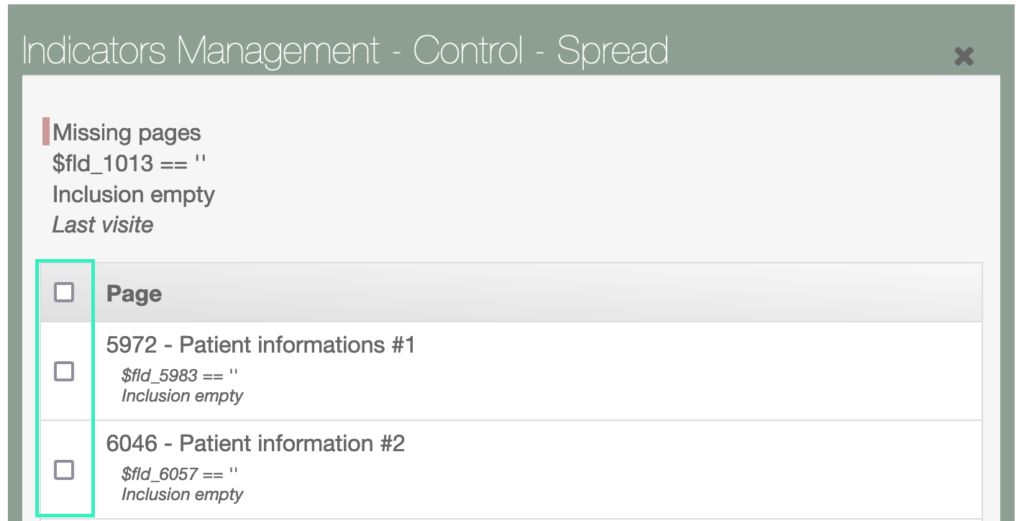Click "Indicators Management" in the dialog title
This screenshot has height=521, width=1024.
pos(200,51)
